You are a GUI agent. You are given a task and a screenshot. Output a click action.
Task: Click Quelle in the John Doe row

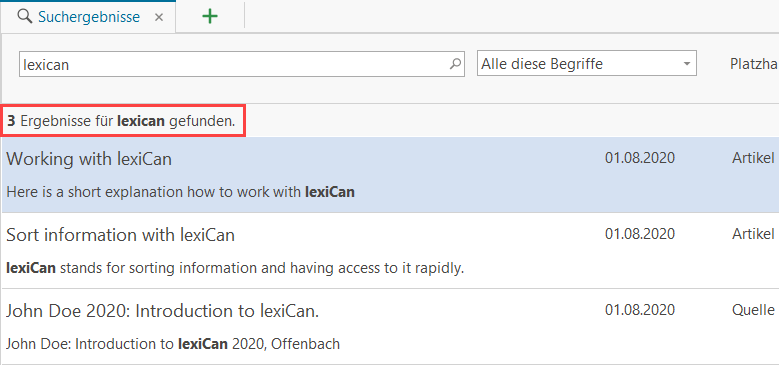pos(753,310)
